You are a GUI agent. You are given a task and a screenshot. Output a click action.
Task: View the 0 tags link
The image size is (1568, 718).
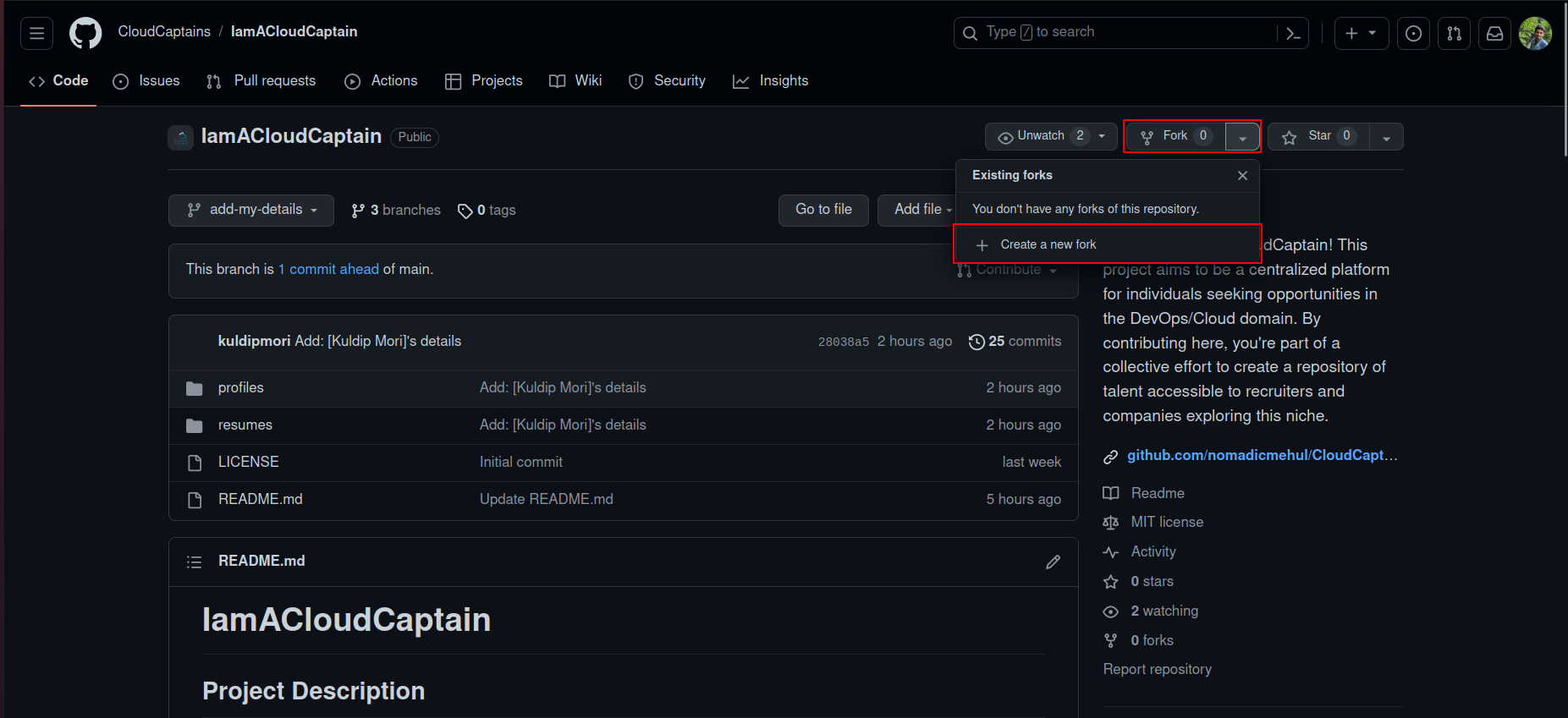tap(487, 210)
